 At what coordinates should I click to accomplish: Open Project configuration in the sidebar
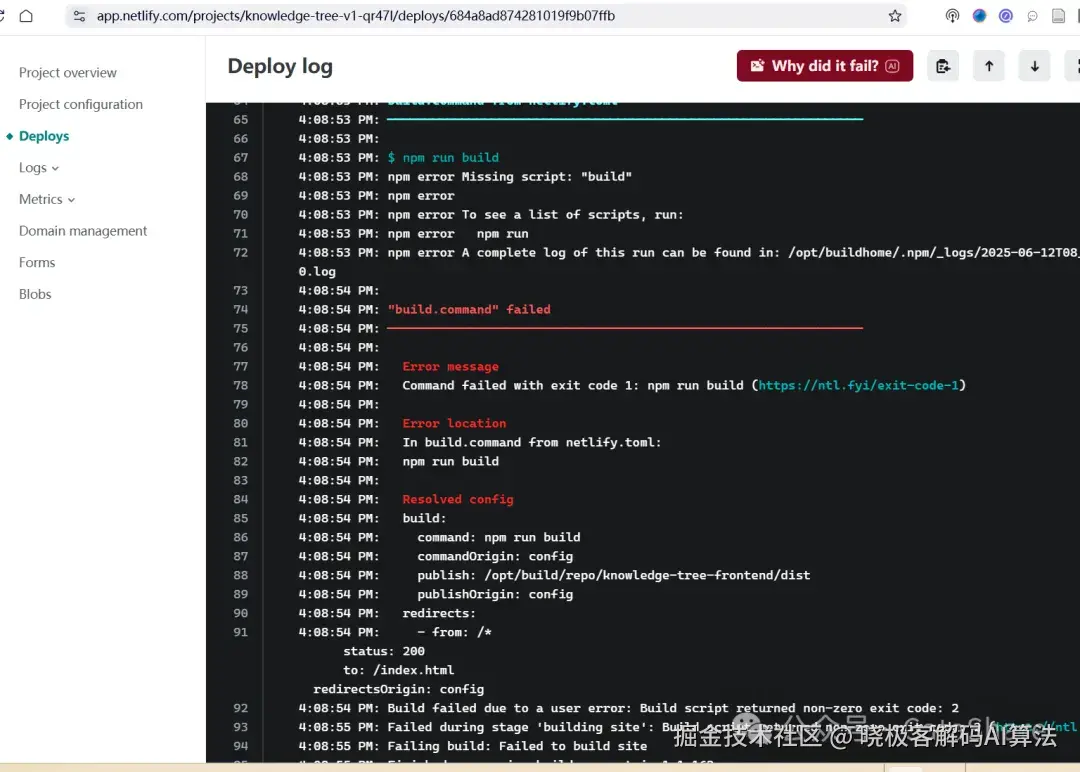pos(81,104)
